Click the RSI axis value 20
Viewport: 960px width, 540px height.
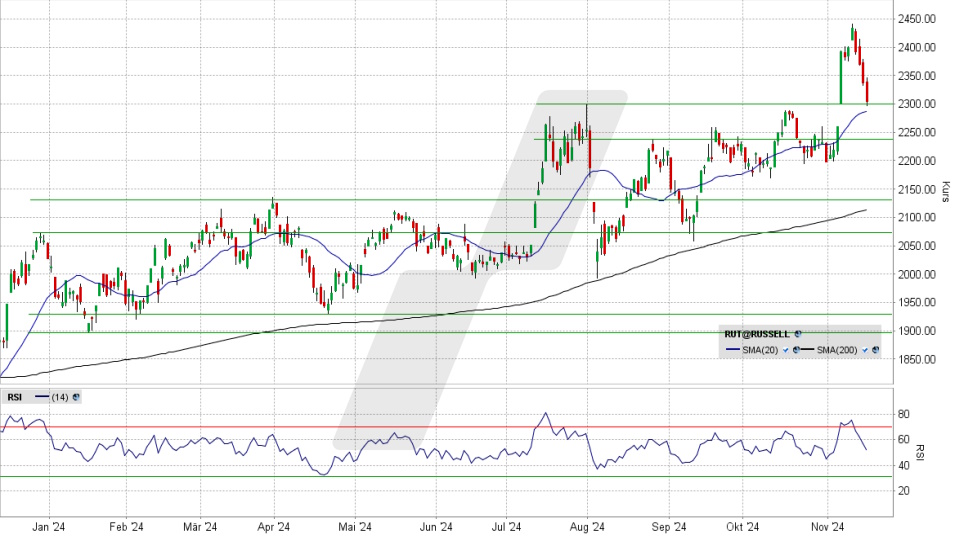904,490
